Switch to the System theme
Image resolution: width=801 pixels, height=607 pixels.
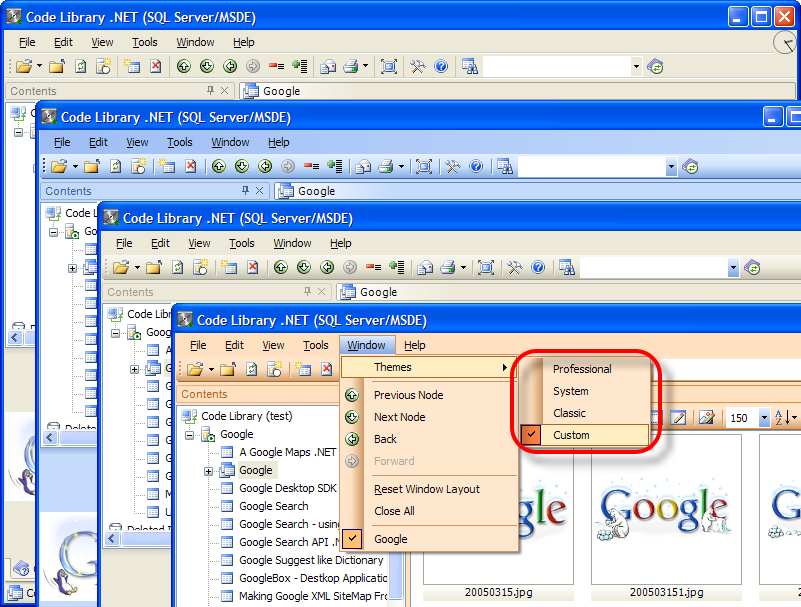point(585,391)
